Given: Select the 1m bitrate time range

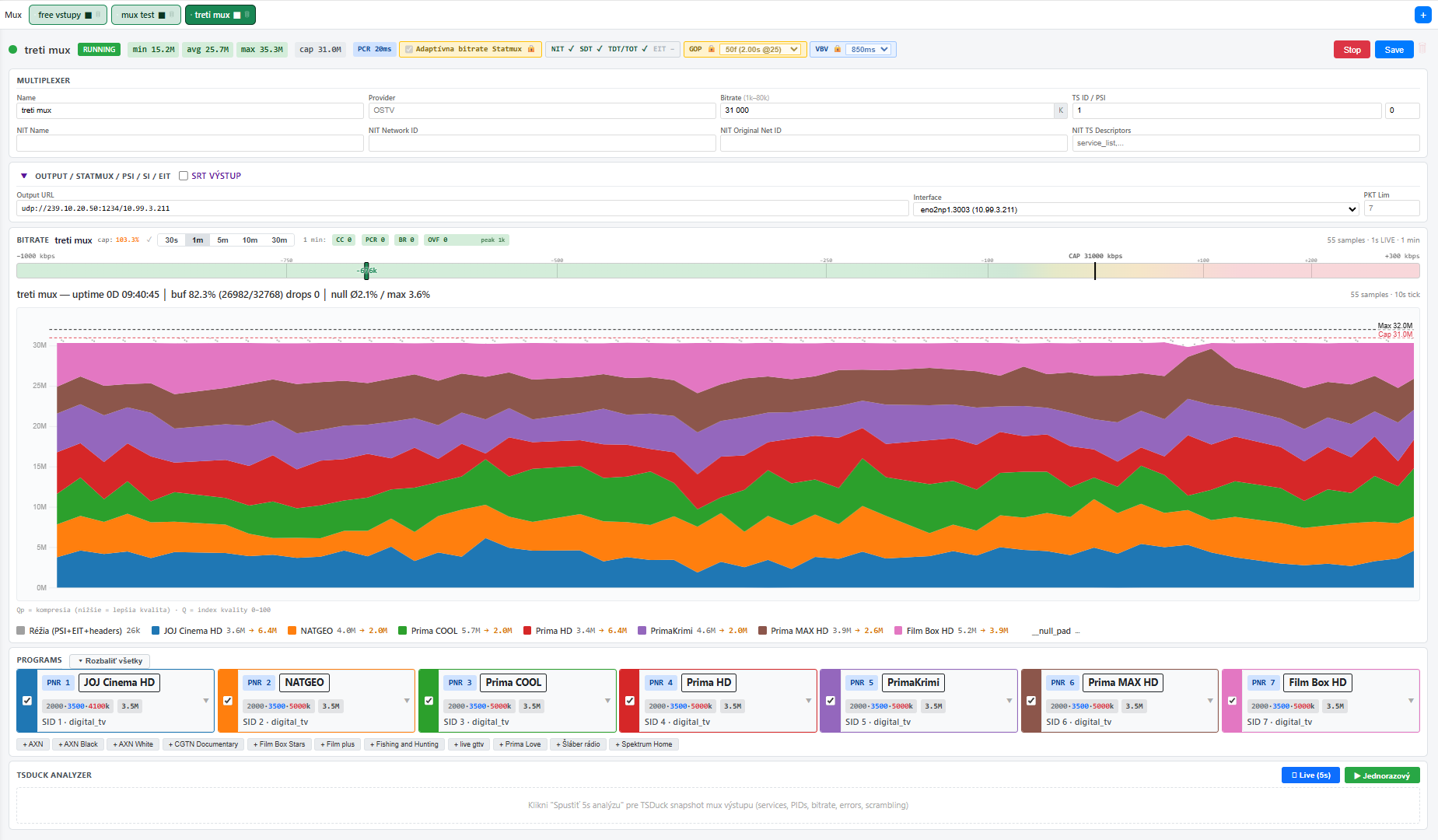Looking at the screenshot, I should (198, 240).
